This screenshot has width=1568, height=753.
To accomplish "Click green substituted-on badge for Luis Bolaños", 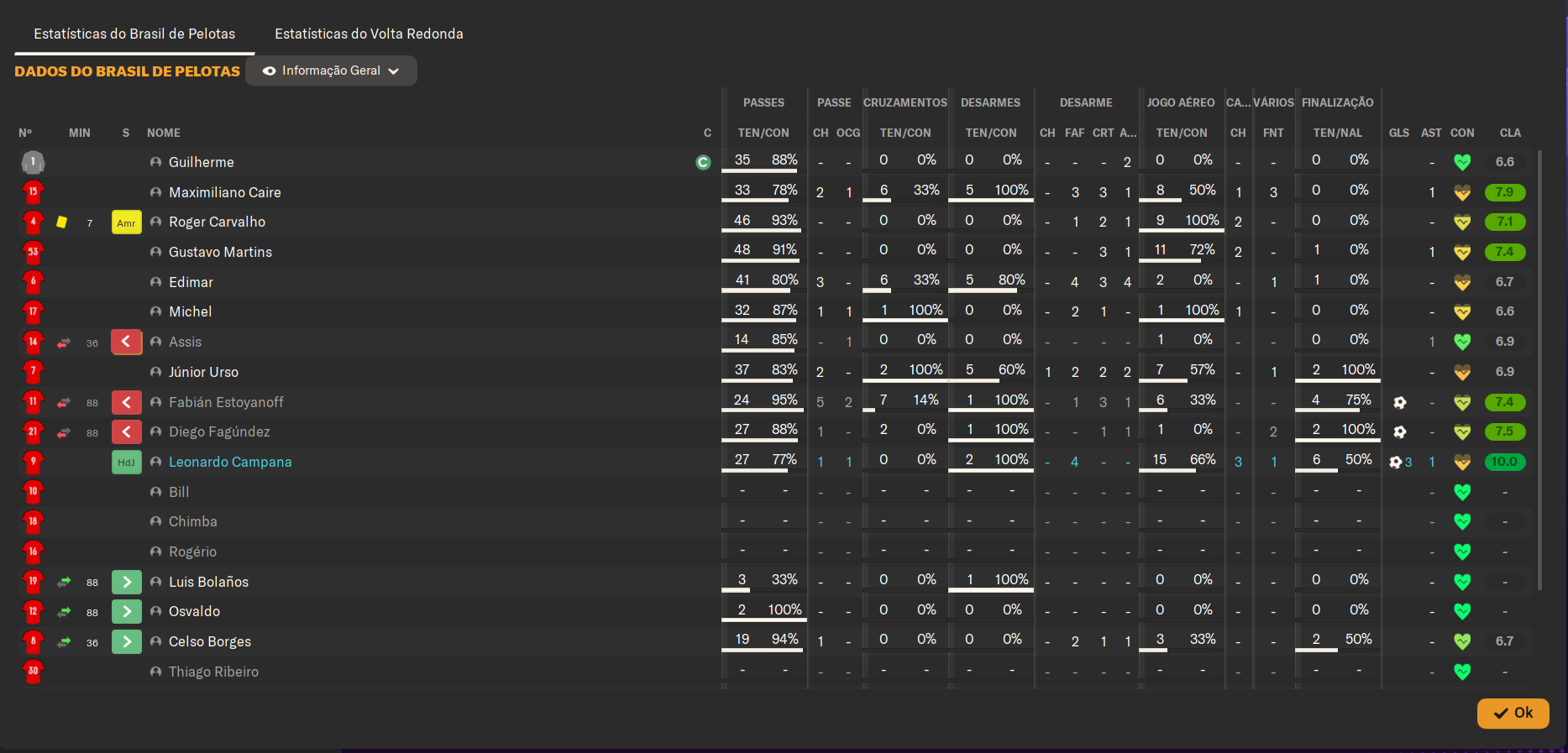I will 126,582.
